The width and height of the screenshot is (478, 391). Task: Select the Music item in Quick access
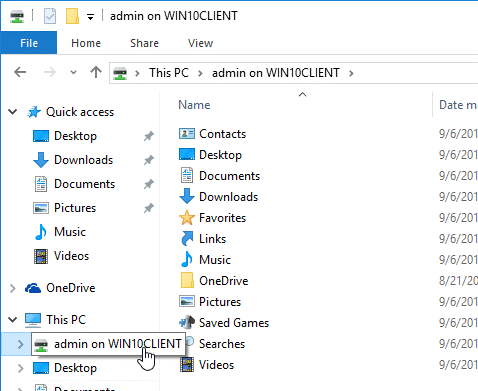70,232
